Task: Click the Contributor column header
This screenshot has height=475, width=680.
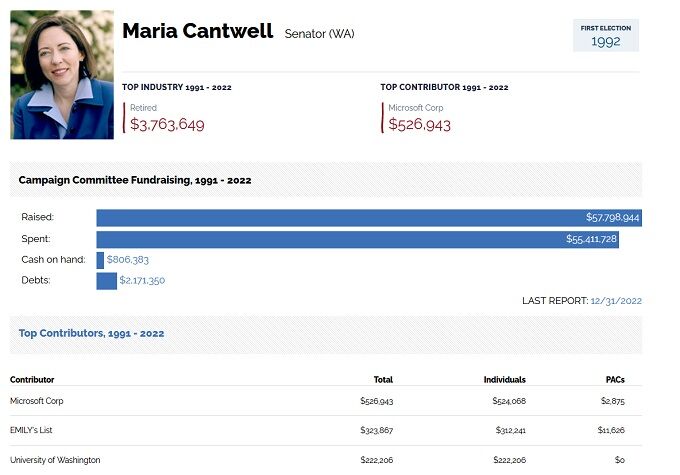Action: [x=32, y=380]
